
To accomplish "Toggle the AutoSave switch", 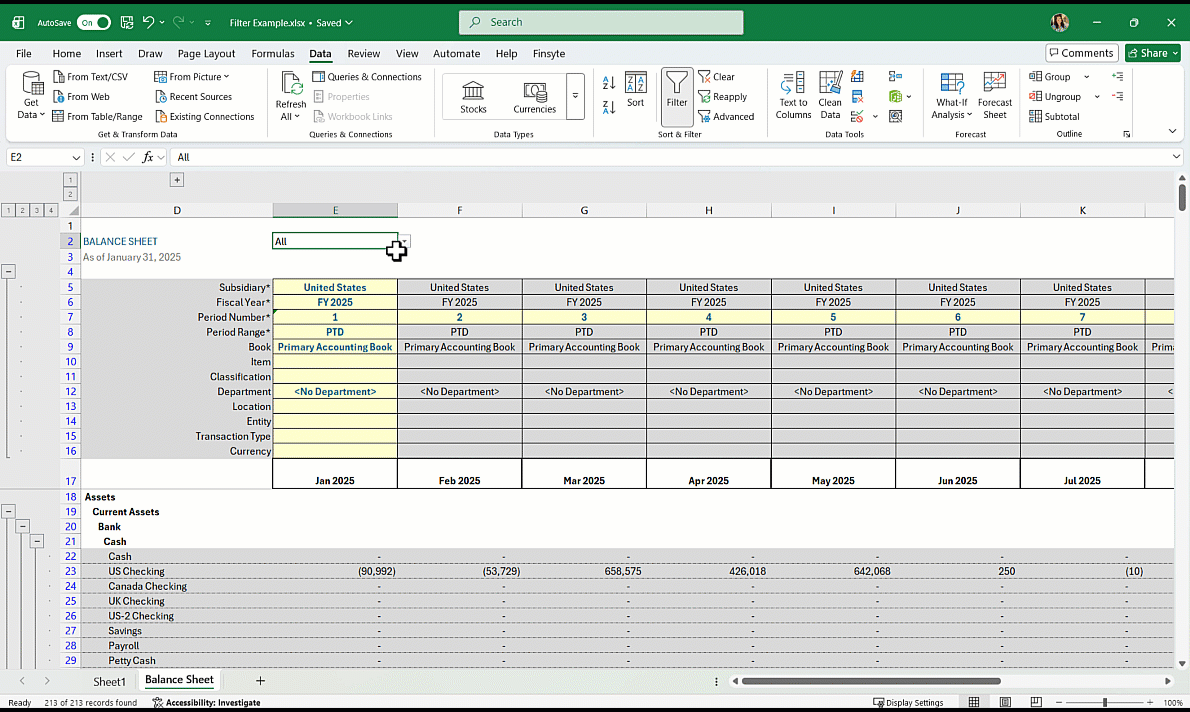I will [x=93, y=22].
